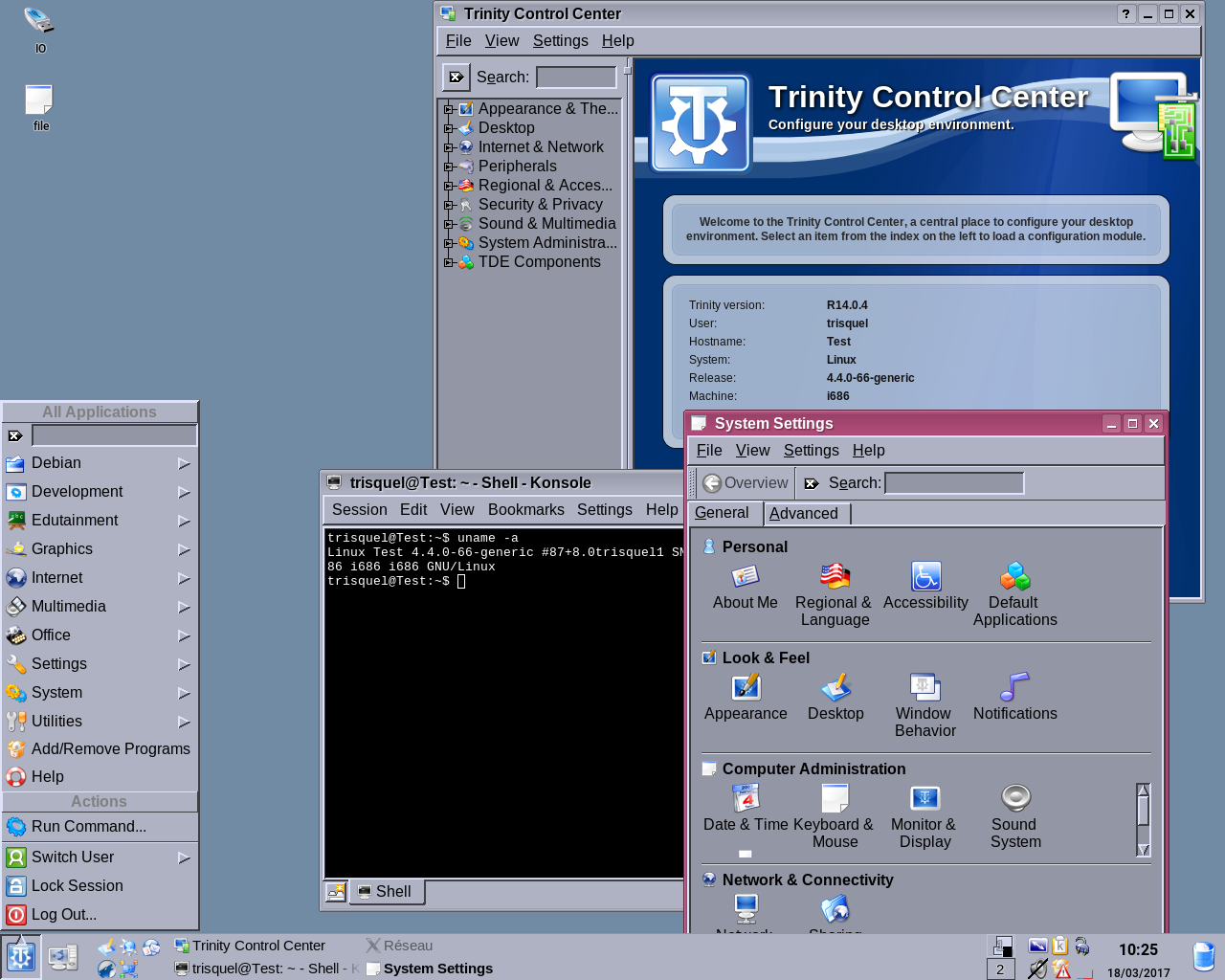
Task: Click the update warning tray icon
Action: coord(1061,969)
